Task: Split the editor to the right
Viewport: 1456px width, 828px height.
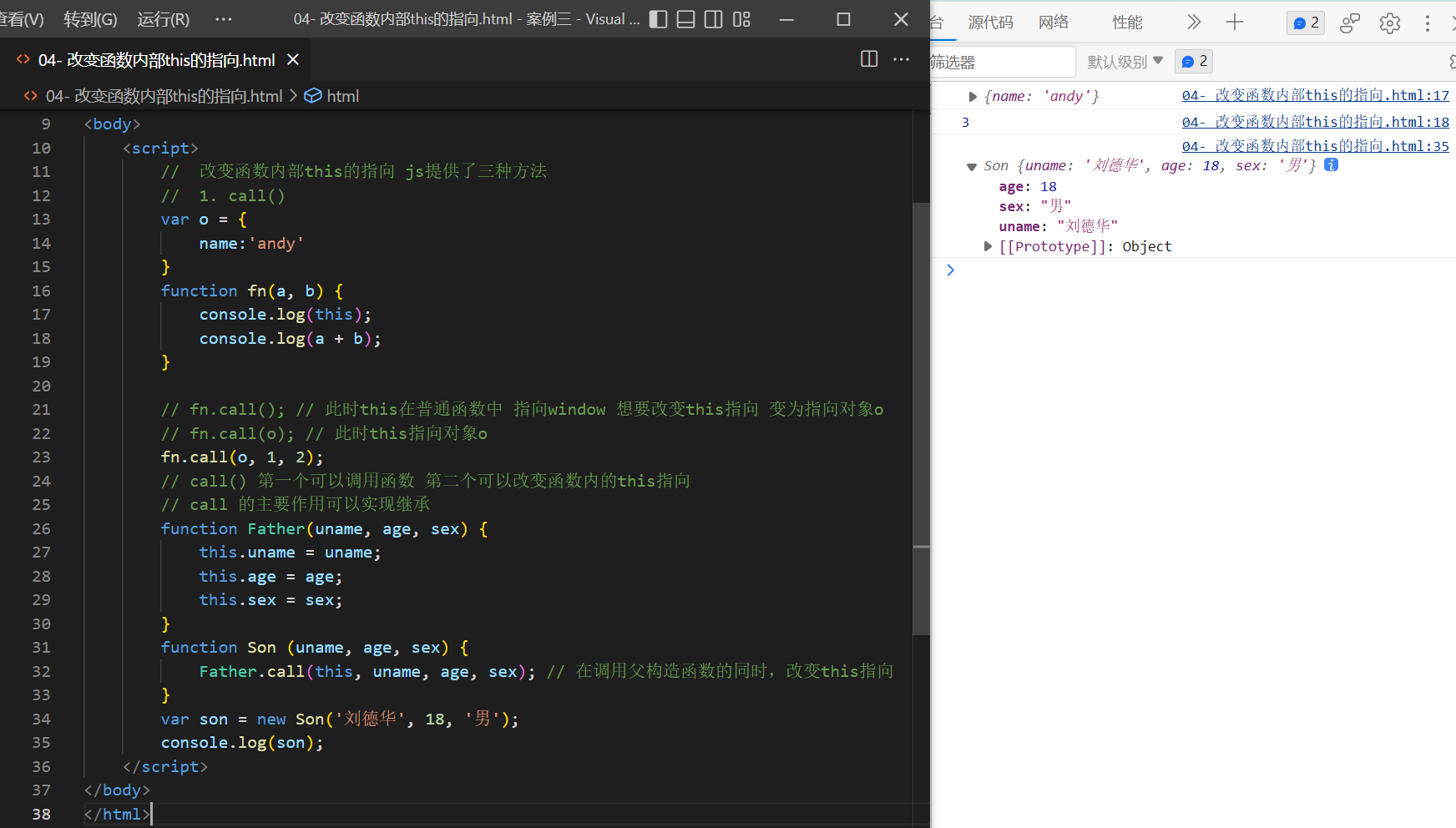Action: pyautogui.click(x=869, y=58)
